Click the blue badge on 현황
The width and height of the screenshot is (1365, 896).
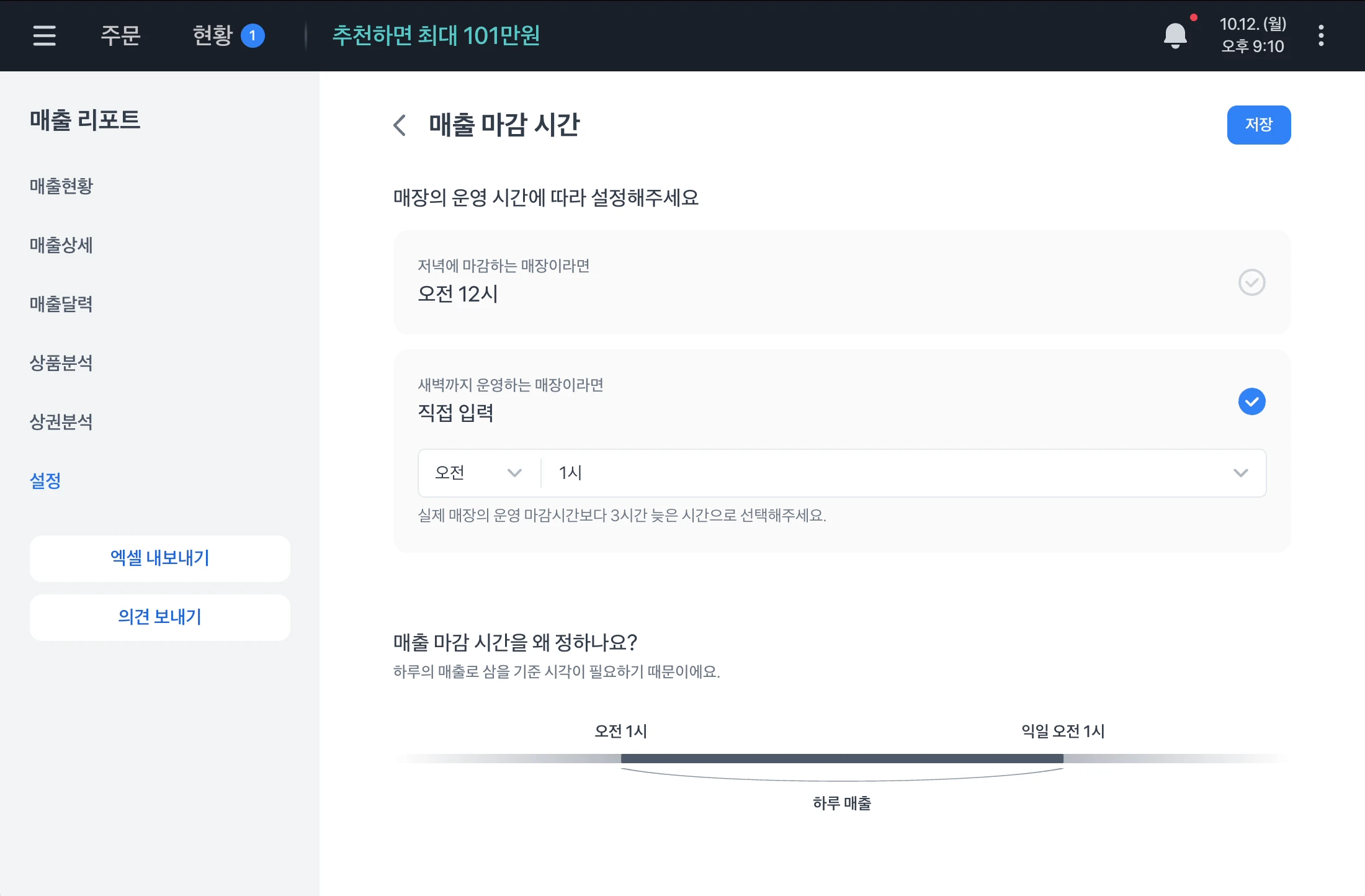click(253, 35)
